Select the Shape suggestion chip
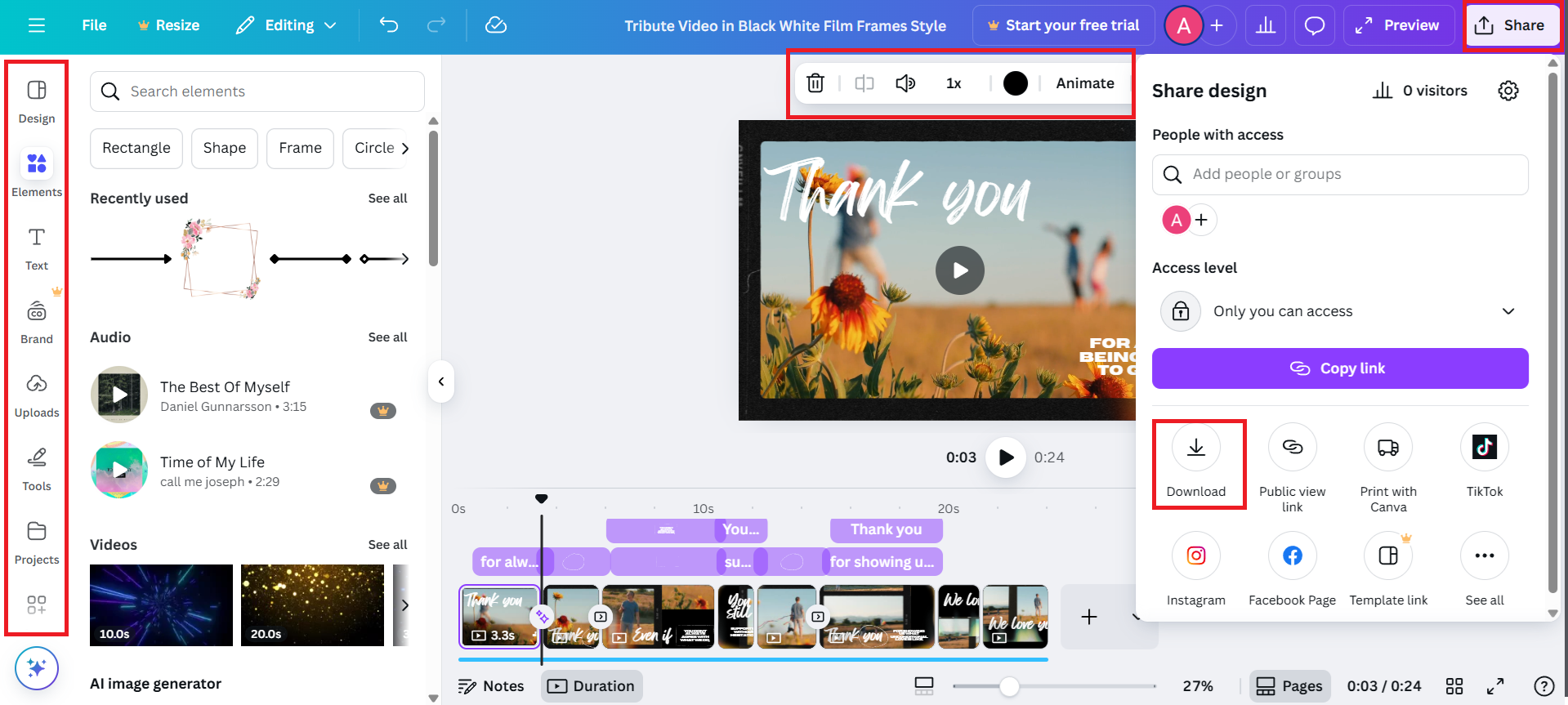 (225, 148)
